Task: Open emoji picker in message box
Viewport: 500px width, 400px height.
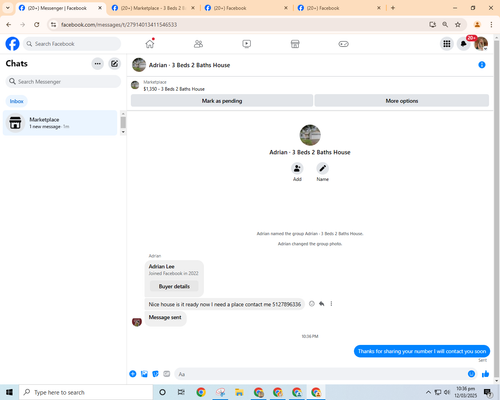Action: click(x=471, y=374)
